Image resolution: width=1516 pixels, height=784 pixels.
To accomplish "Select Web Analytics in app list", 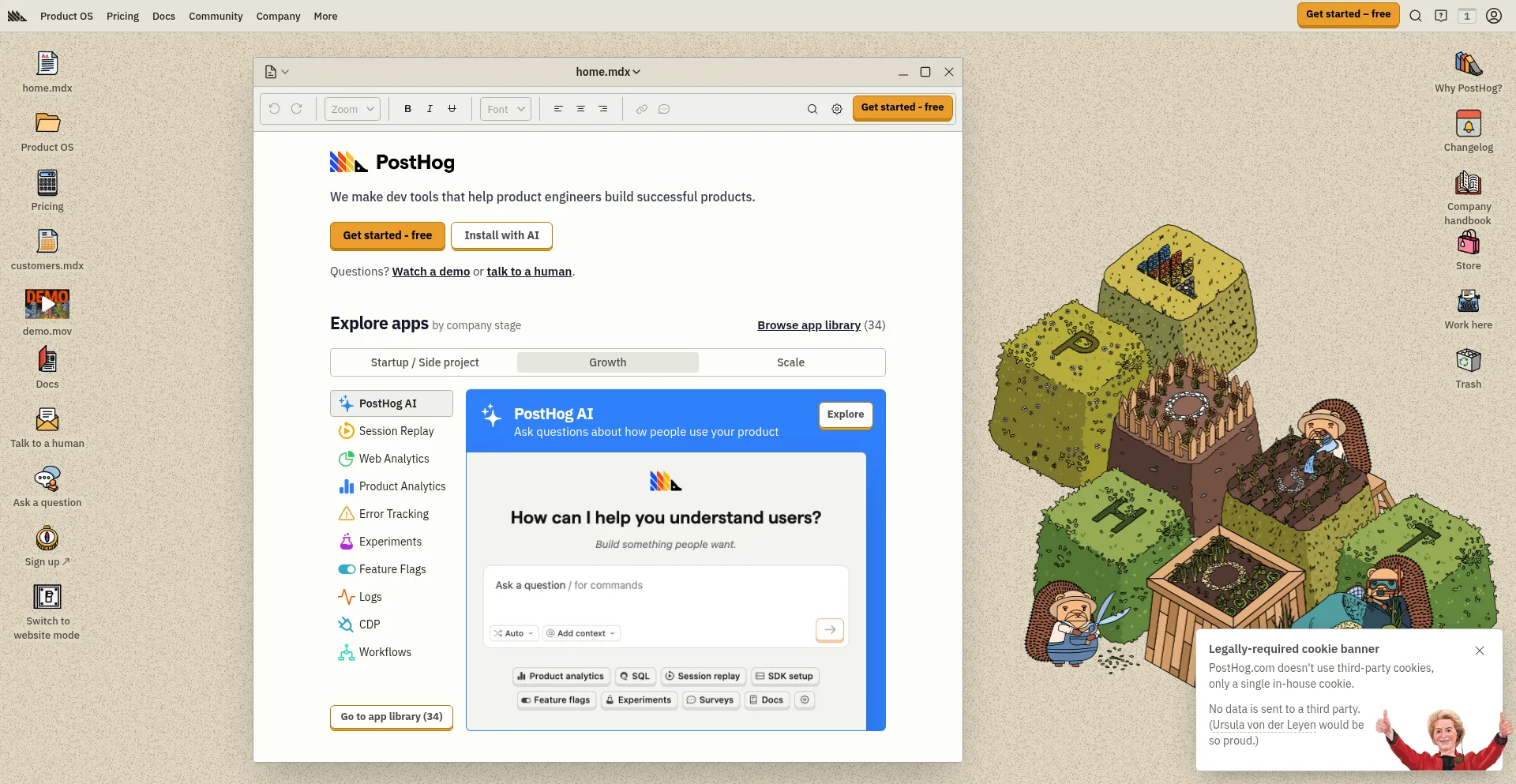I will click(392, 459).
